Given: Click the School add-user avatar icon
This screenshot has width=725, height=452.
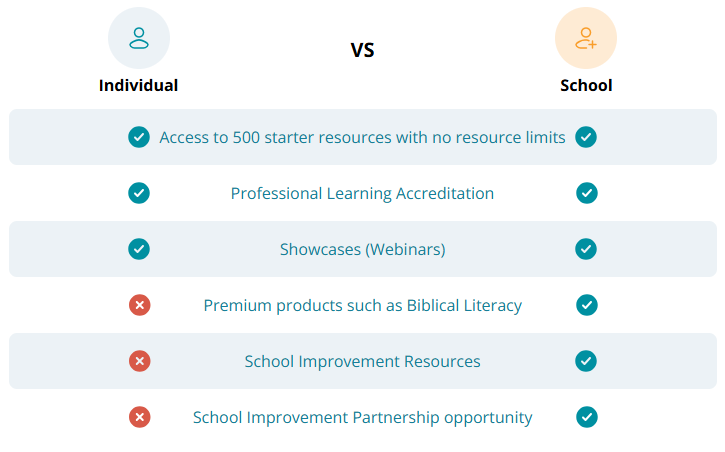Looking at the screenshot, I should pyautogui.click(x=586, y=38).
